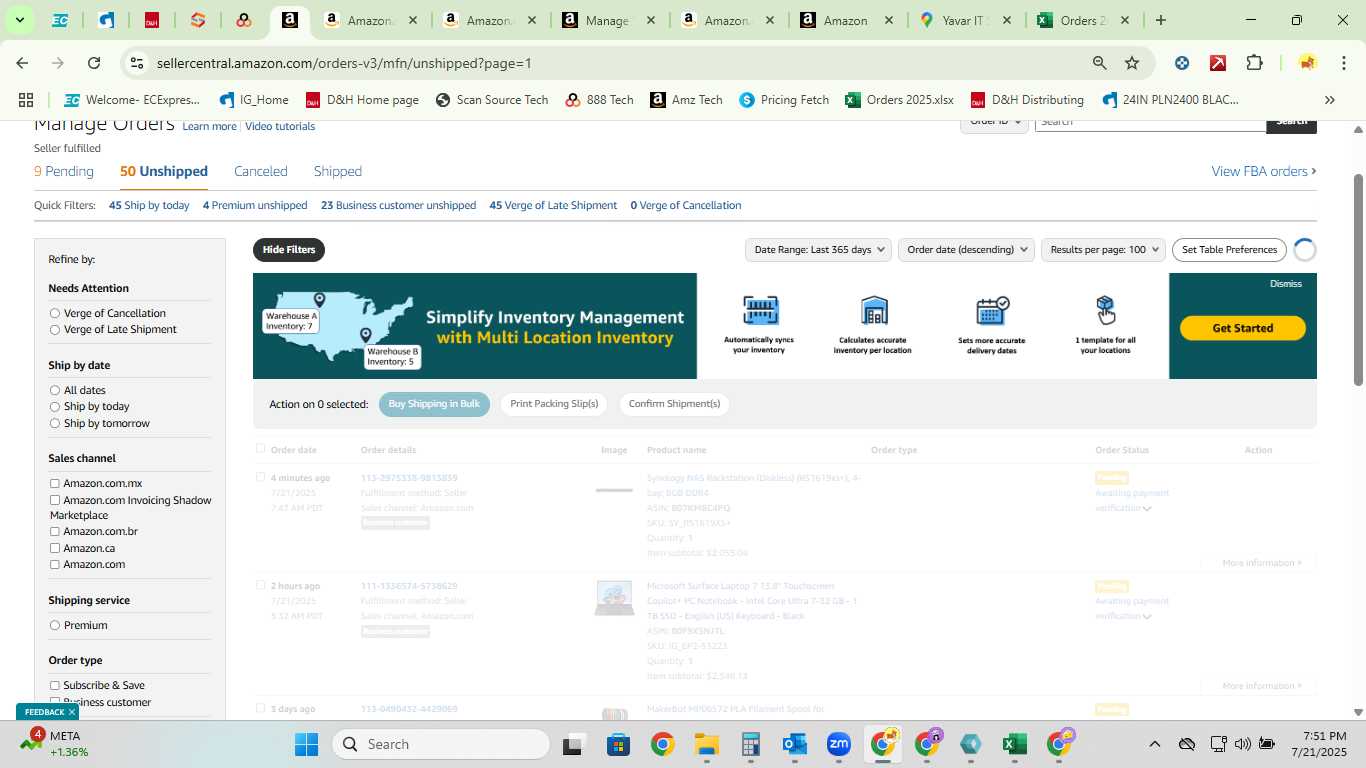Screen dimensions: 1366x768
Task: Check the Amazon.com.br sales channel box
Action: click(55, 531)
